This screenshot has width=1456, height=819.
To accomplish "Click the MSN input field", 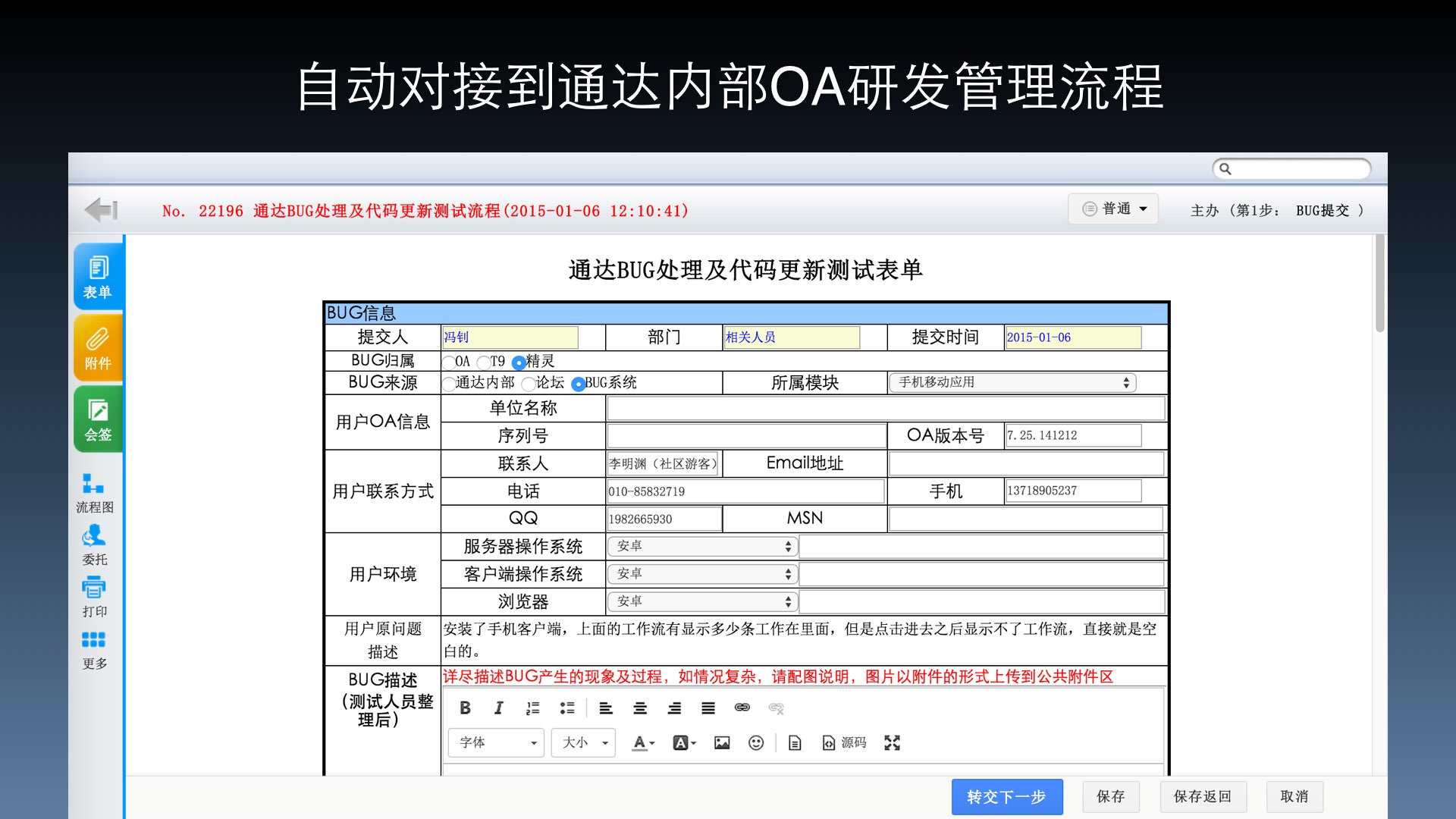I will point(1026,519).
